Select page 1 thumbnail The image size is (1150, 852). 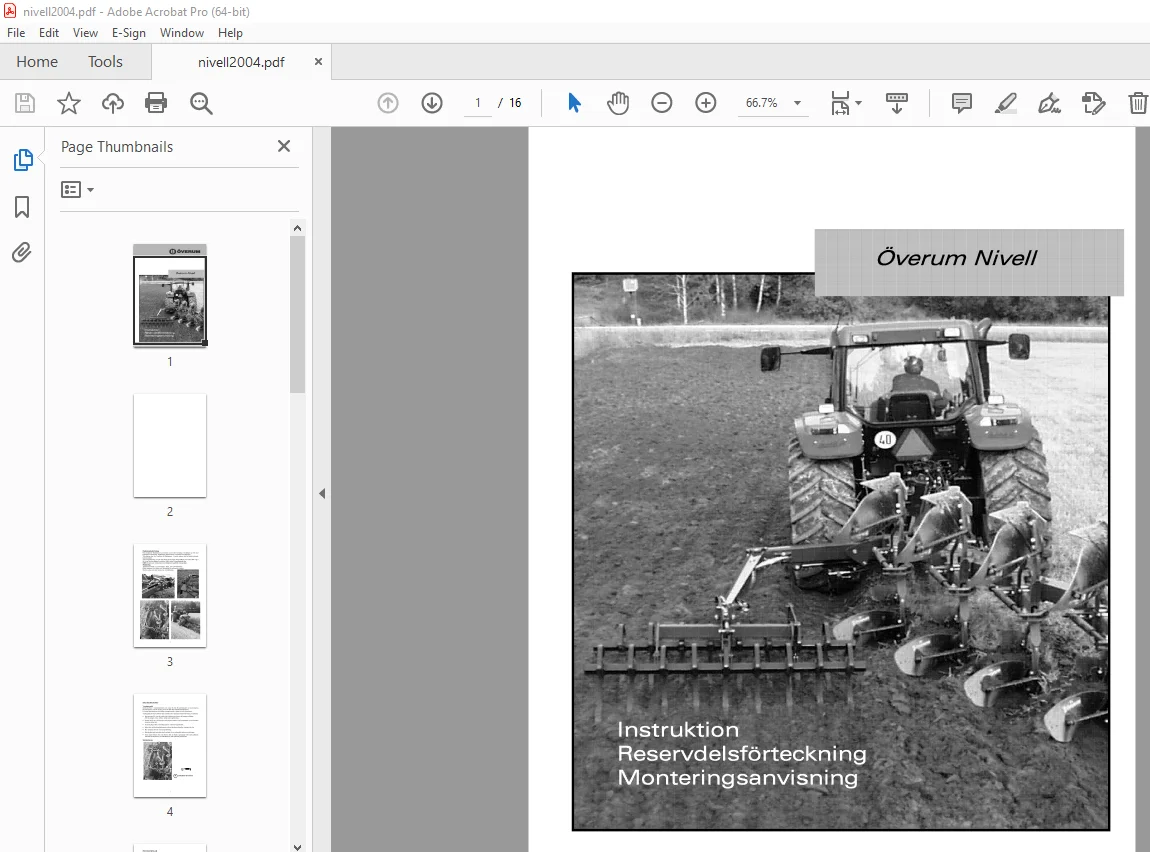click(170, 295)
